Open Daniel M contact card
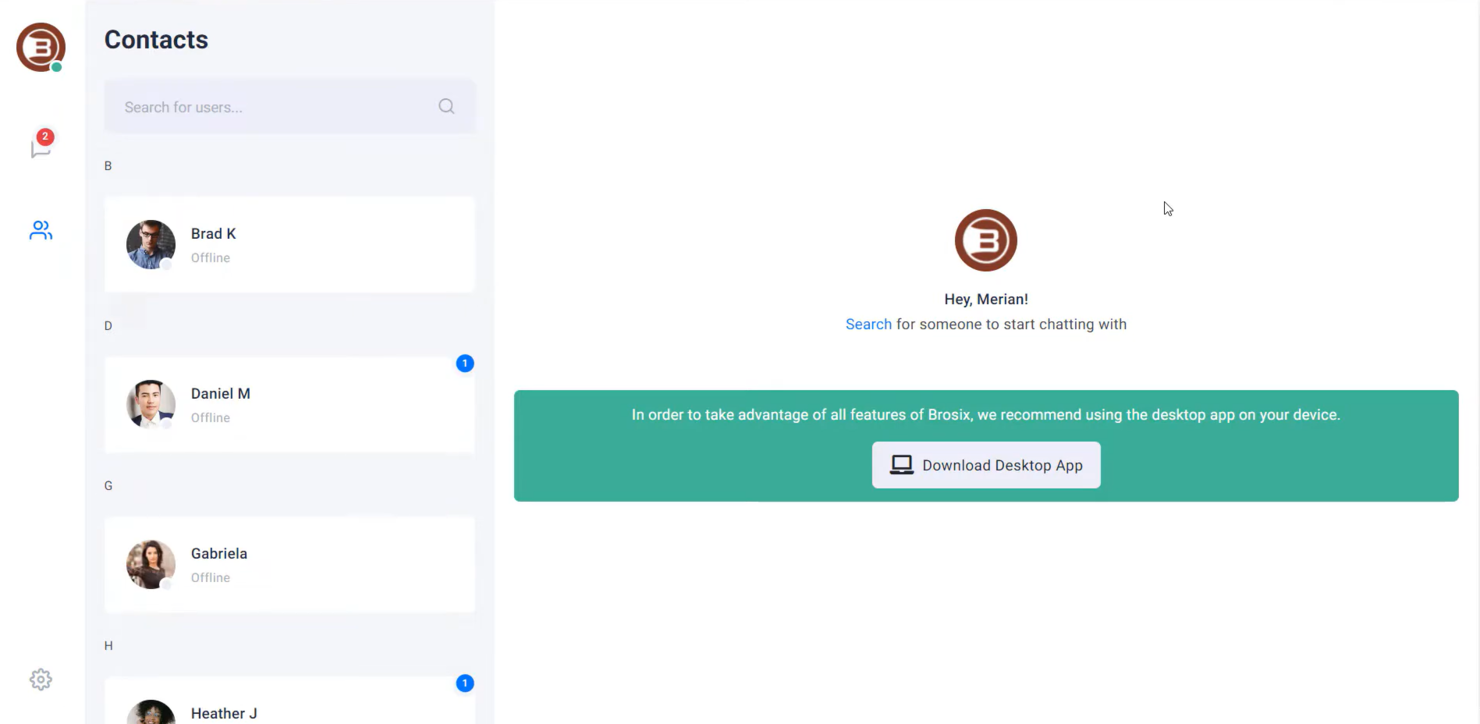 290,405
